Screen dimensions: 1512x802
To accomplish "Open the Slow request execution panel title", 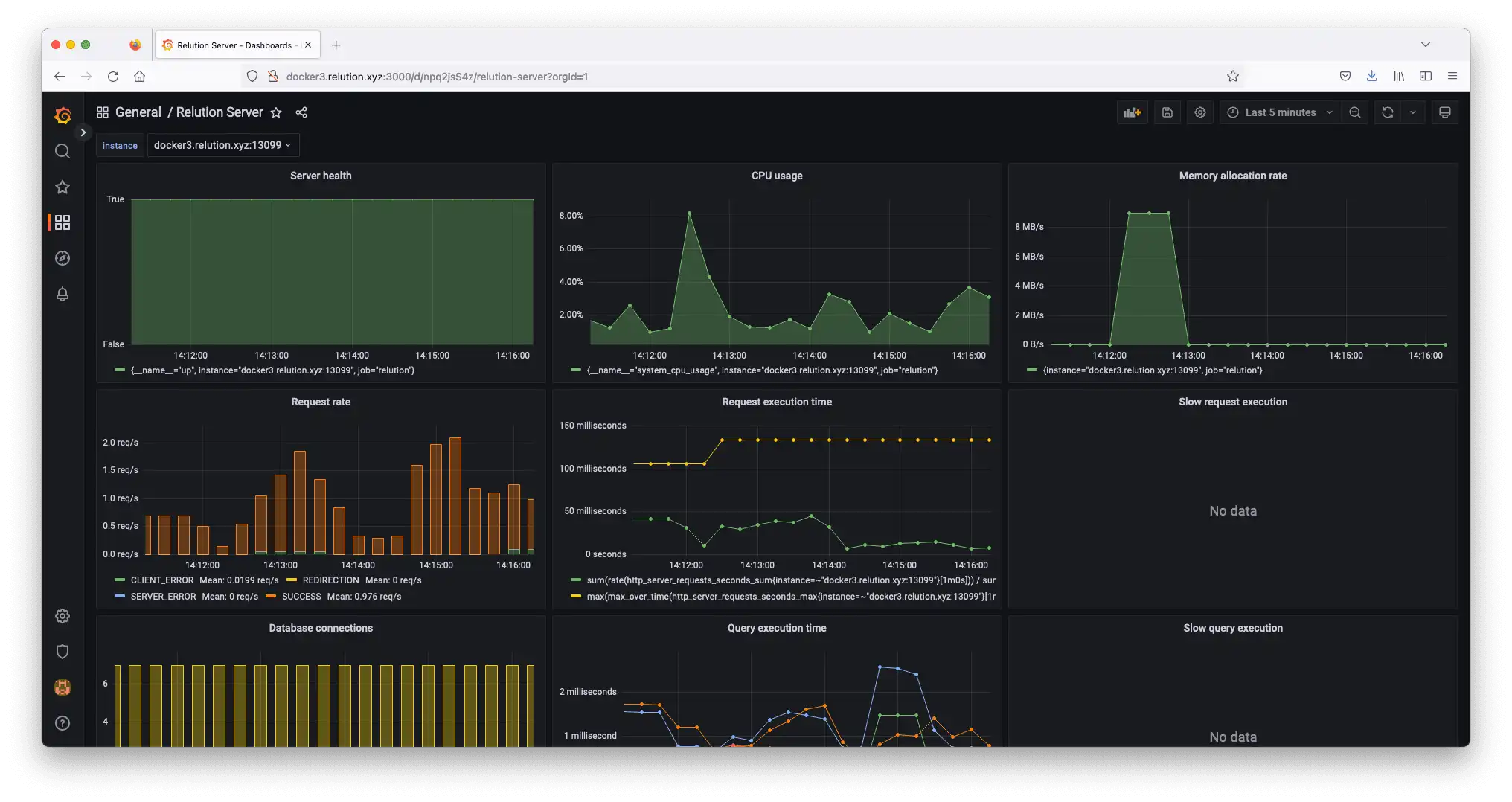I will tap(1233, 402).
